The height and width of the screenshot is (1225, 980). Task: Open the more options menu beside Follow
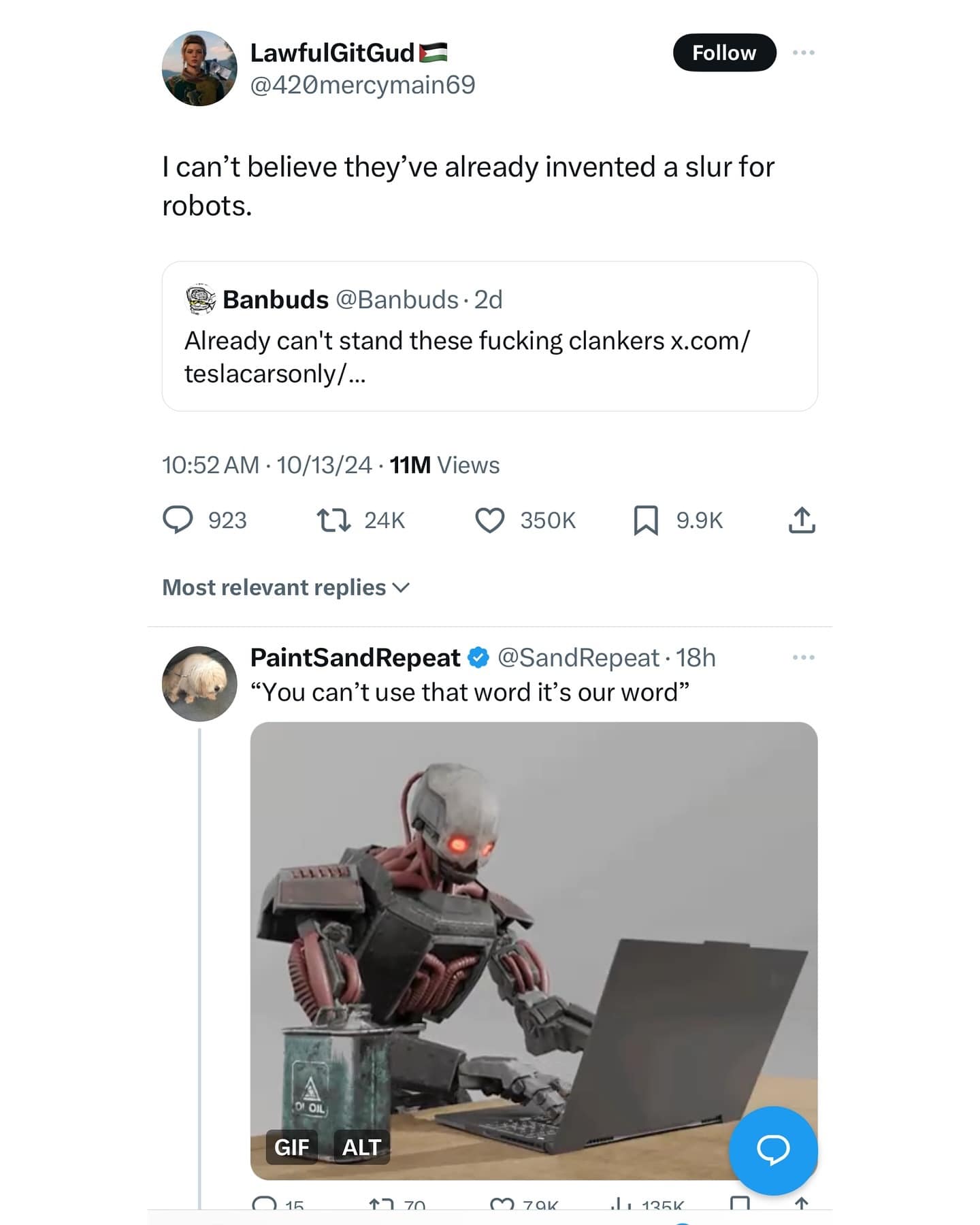803,52
